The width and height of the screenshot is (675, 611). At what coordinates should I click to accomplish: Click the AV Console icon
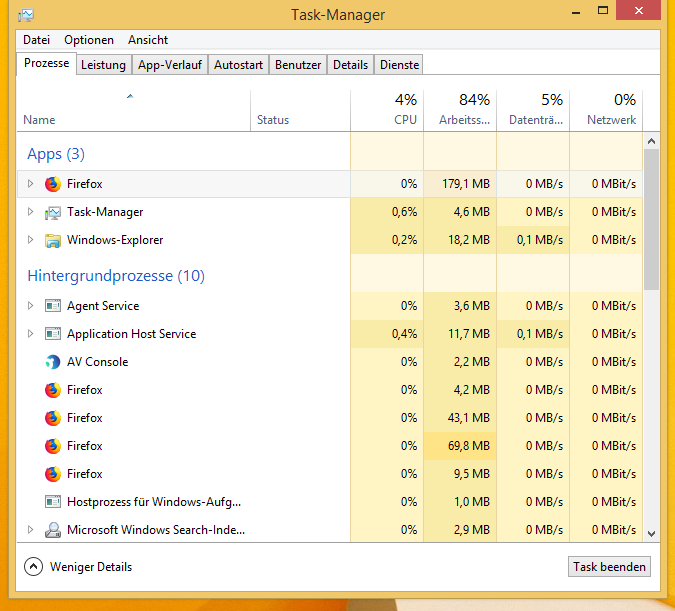tap(53, 362)
